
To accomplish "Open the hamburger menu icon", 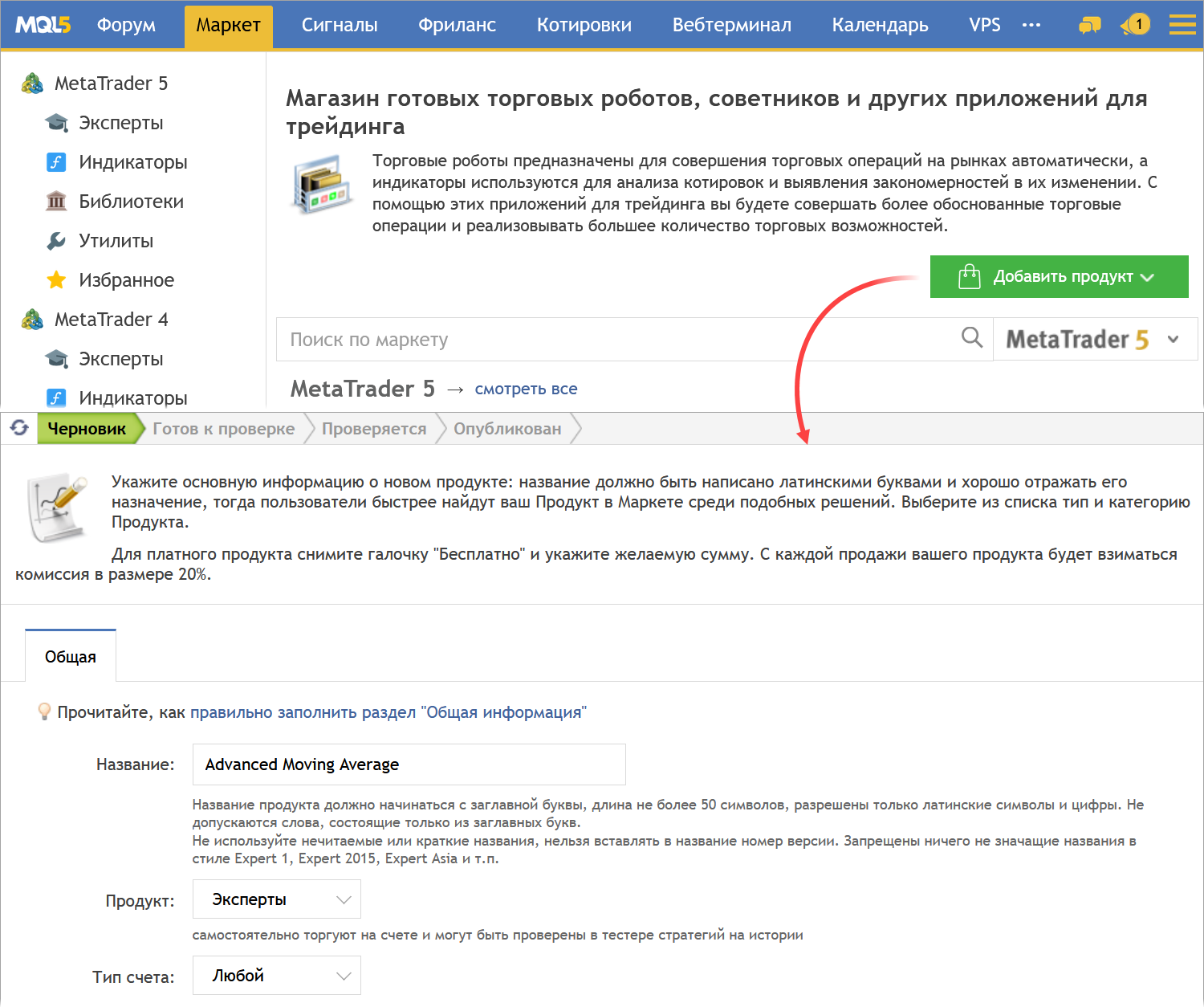I will coord(1182,25).
